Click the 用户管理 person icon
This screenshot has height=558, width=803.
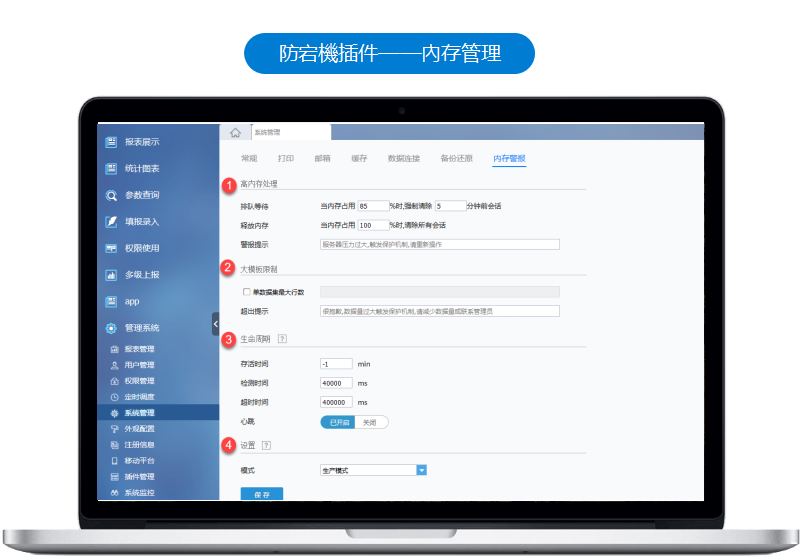tap(115, 365)
